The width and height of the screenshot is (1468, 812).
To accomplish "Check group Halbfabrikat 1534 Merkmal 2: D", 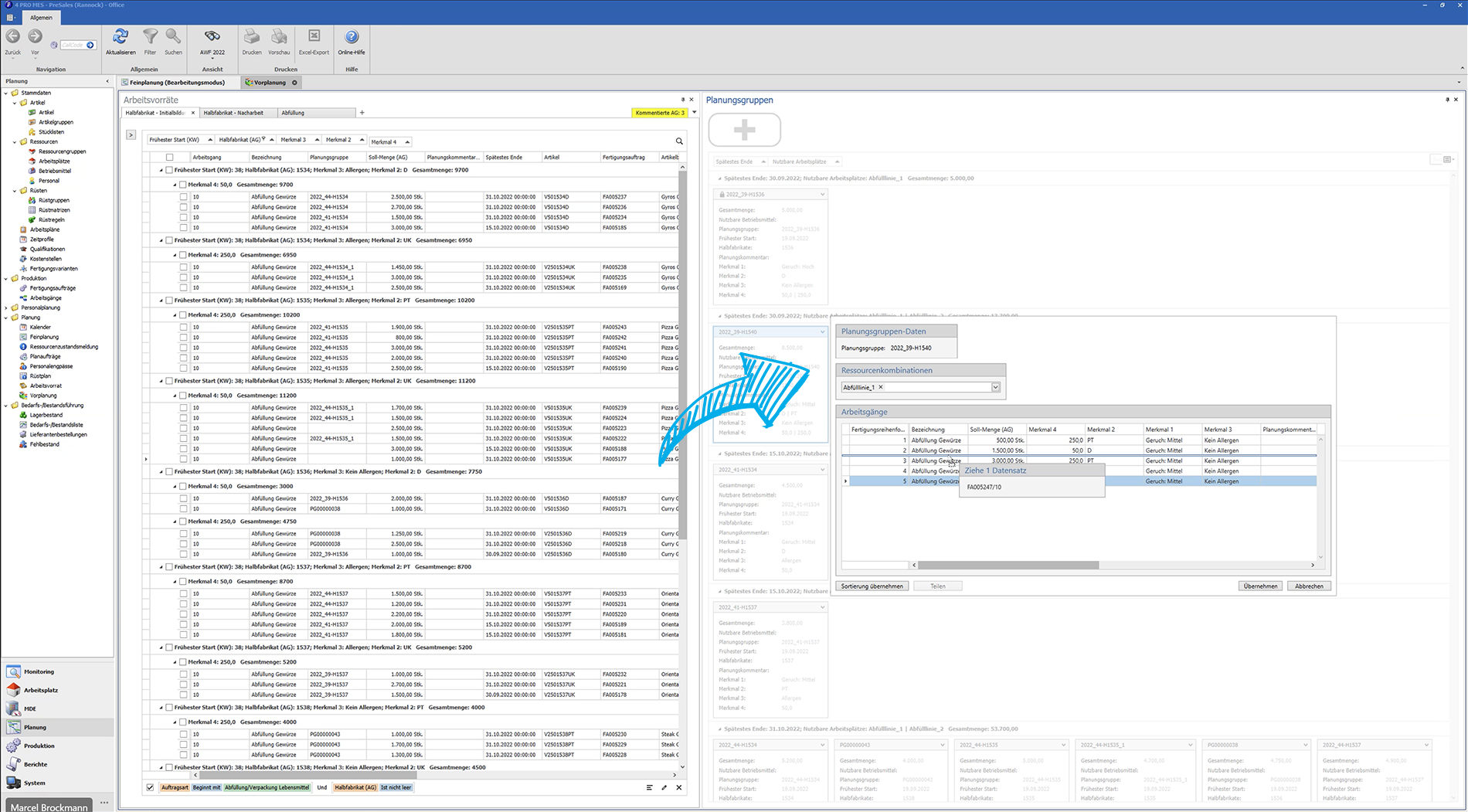I will (169, 170).
